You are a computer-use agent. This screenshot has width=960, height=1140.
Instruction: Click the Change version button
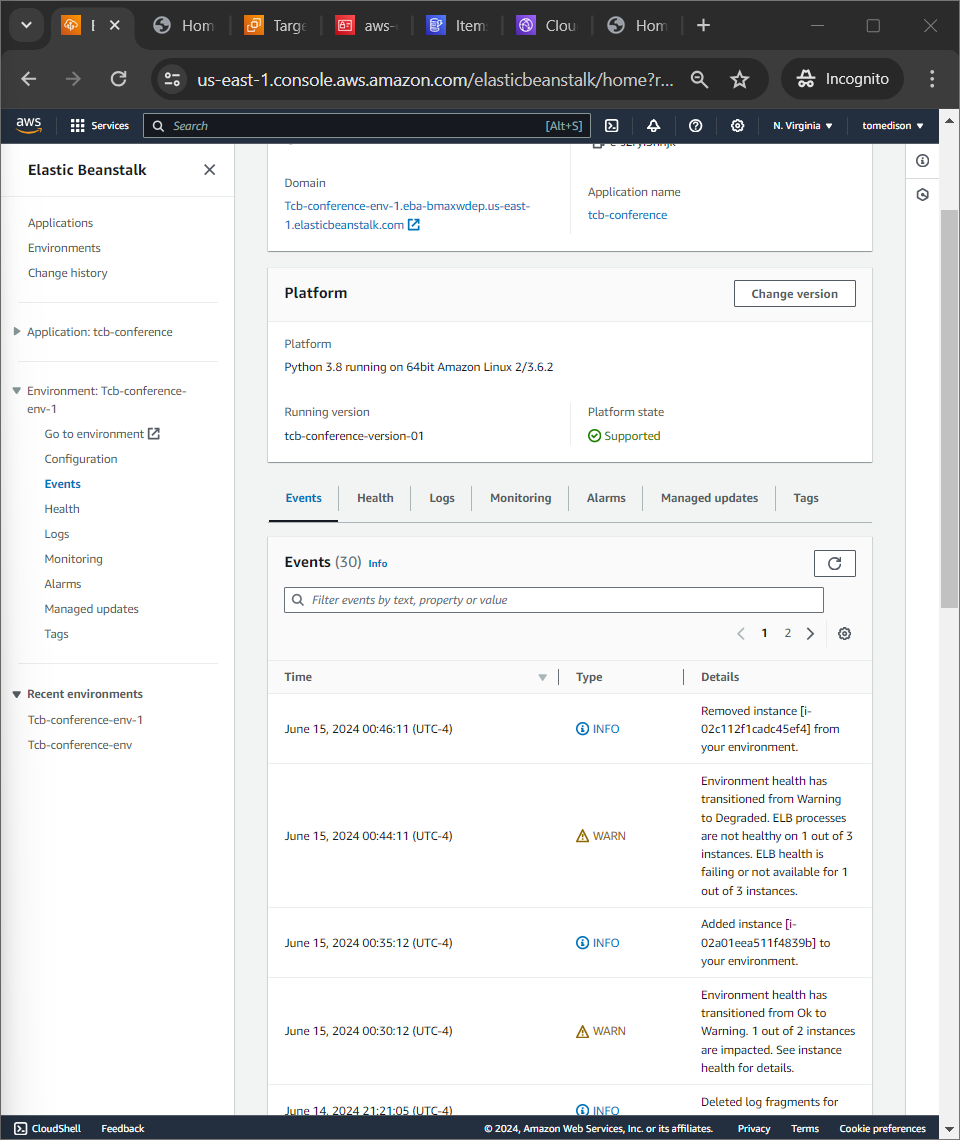pyautogui.click(x=794, y=294)
